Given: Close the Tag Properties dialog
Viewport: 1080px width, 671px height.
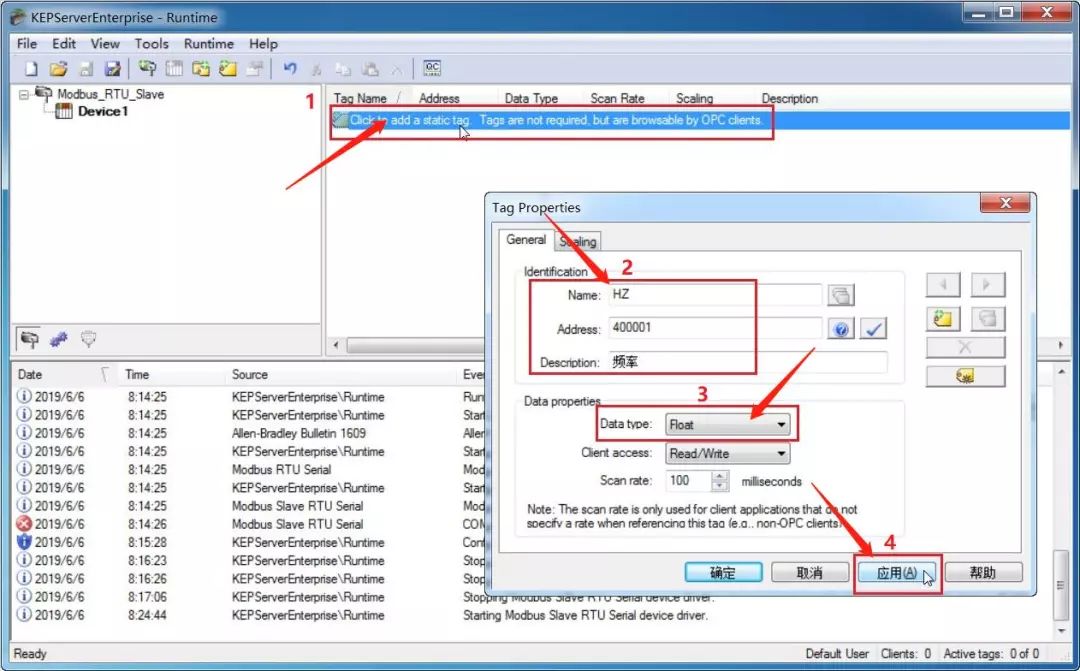Looking at the screenshot, I should click(x=1005, y=203).
